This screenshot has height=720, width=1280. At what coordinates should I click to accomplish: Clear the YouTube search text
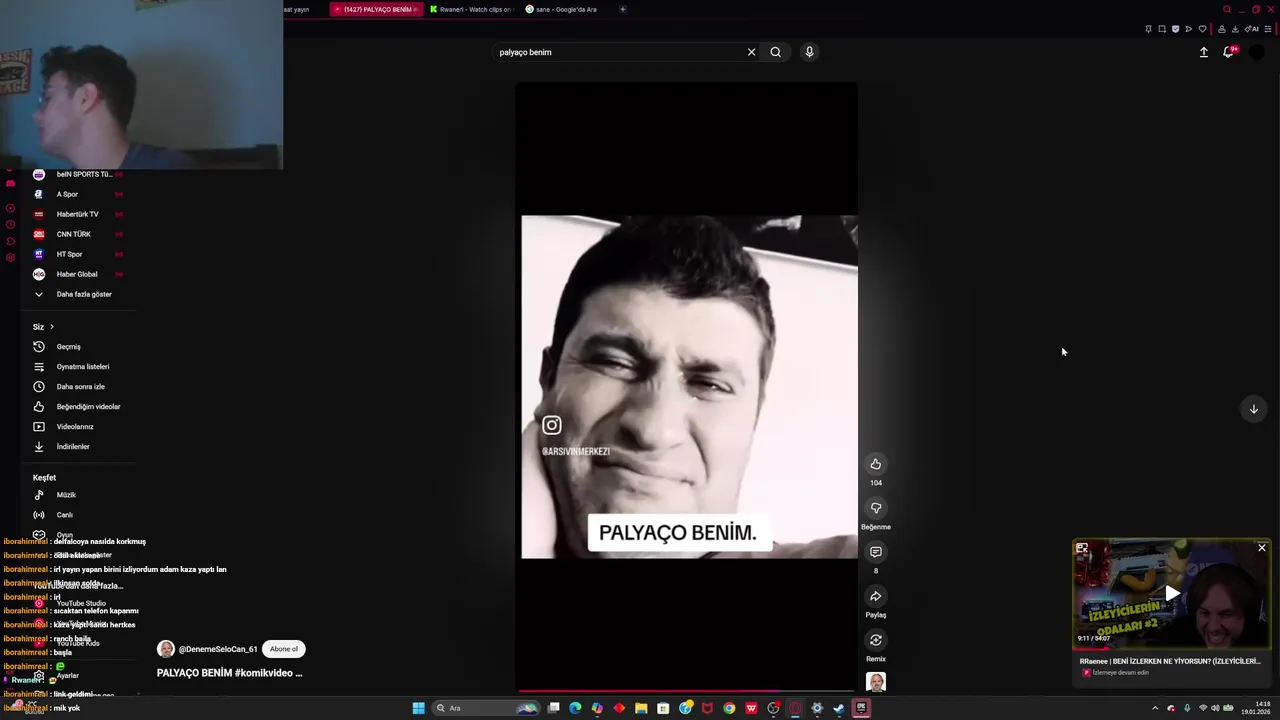(x=751, y=52)
